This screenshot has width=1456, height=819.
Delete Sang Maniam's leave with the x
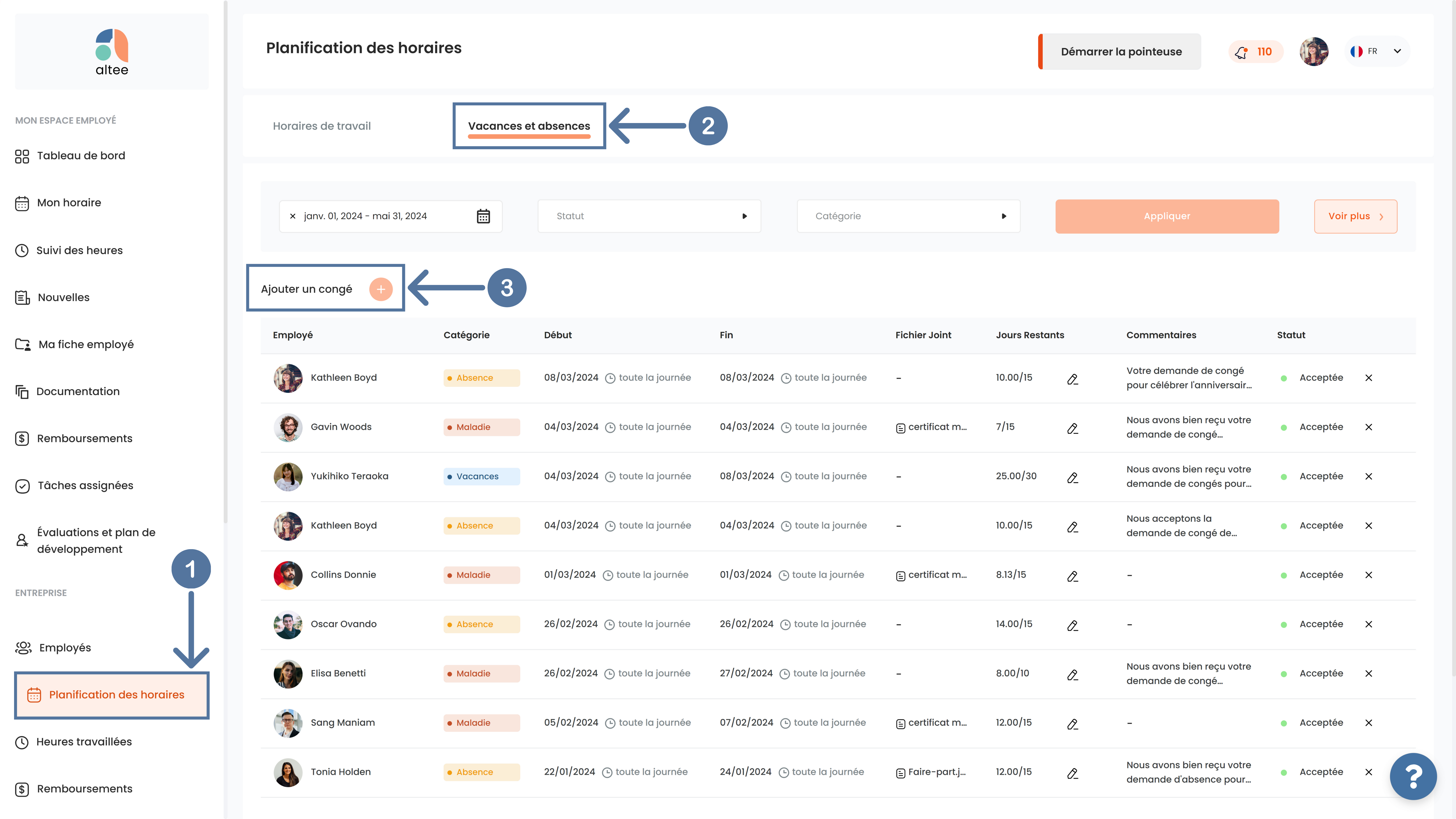1368,723
